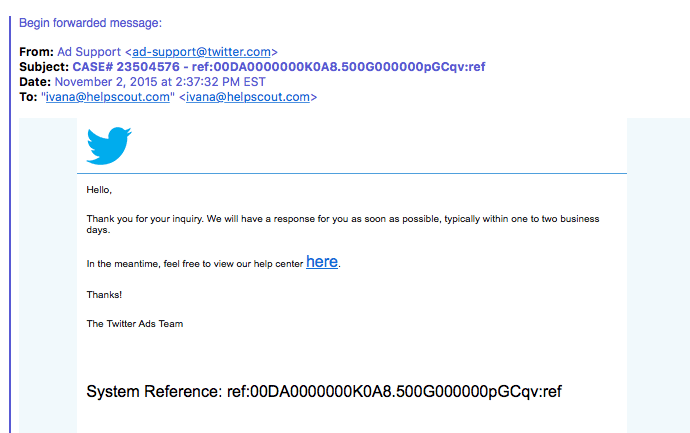
Task: Click the "Begin forwarded message:" text
Action: point(90,23)
